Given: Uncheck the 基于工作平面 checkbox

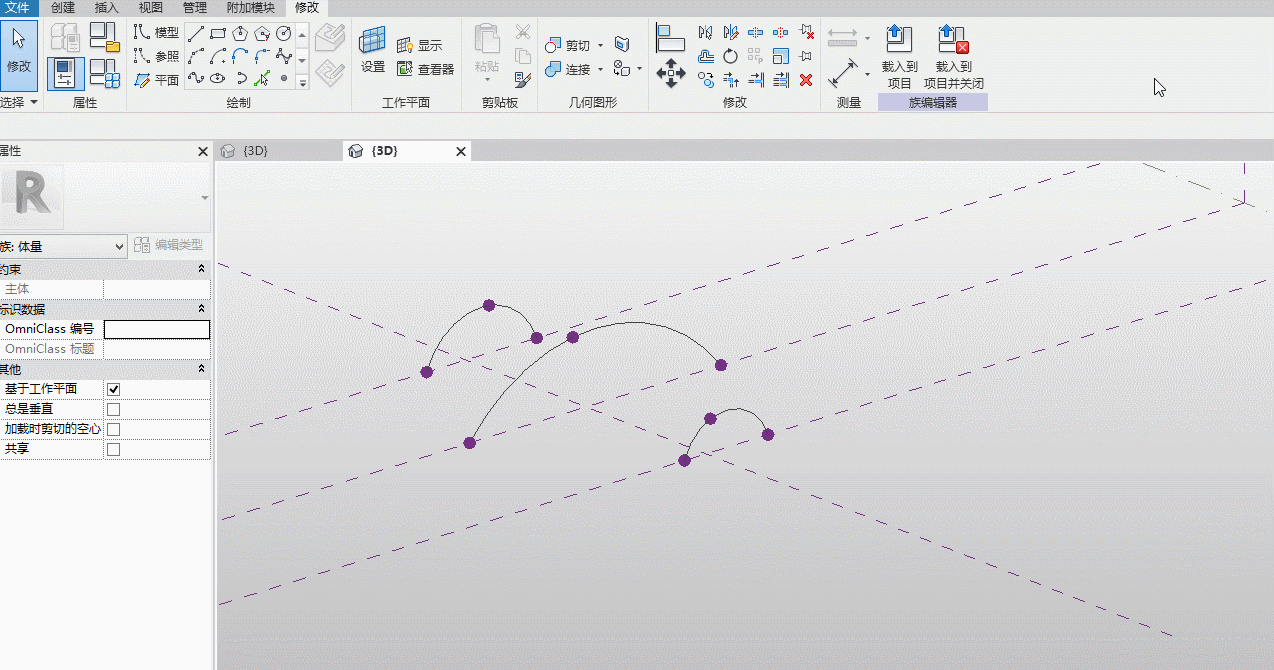Looking at the screenshot, I should coord(114,389).
